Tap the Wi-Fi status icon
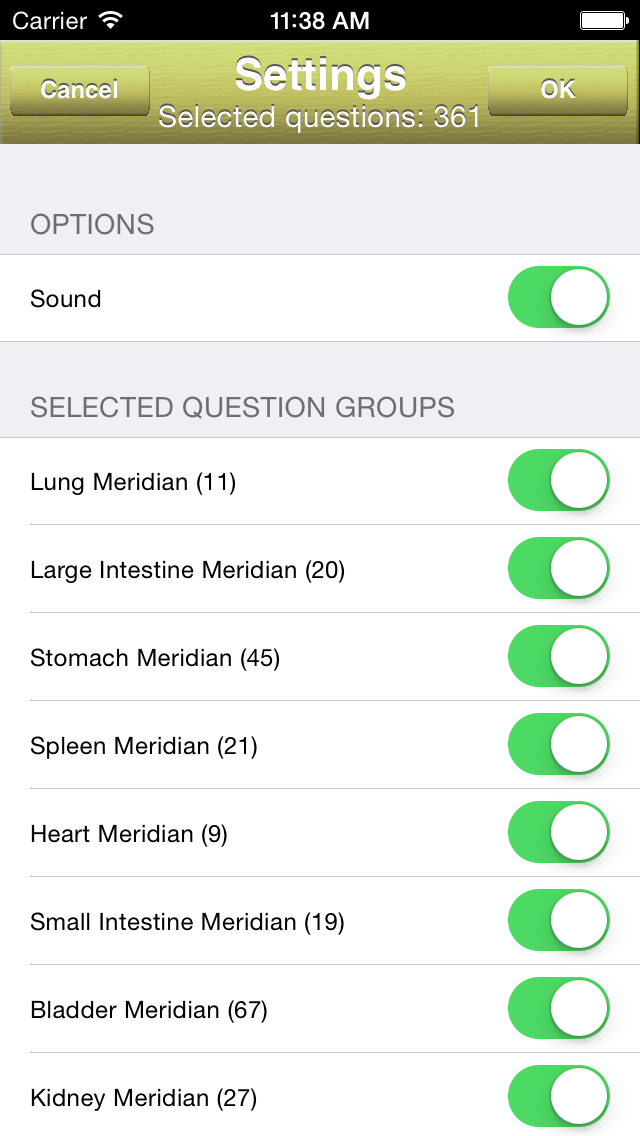Screen dimensions: 640x1136 [111, 19]
